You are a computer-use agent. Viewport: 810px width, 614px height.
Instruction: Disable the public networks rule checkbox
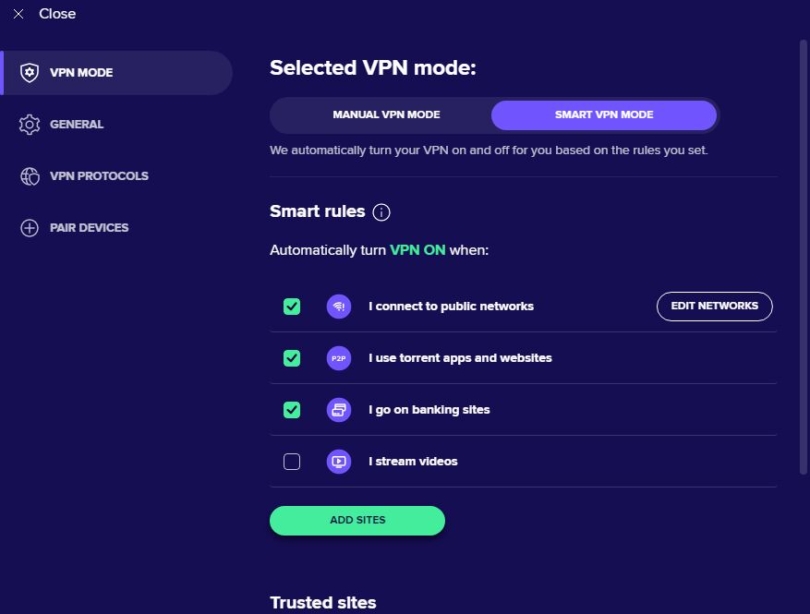[291, 306]
